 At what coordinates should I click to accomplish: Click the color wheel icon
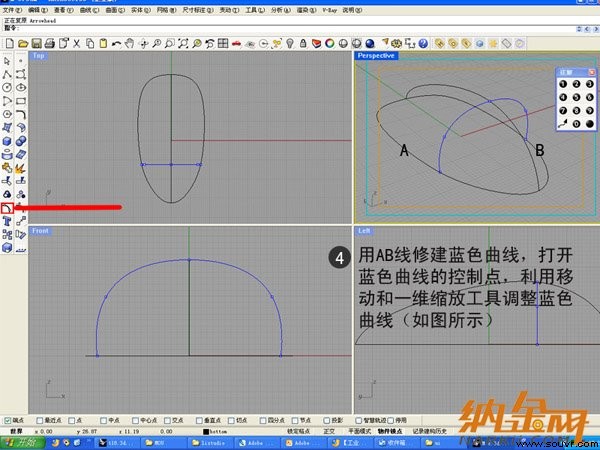[x=329, y=44]
